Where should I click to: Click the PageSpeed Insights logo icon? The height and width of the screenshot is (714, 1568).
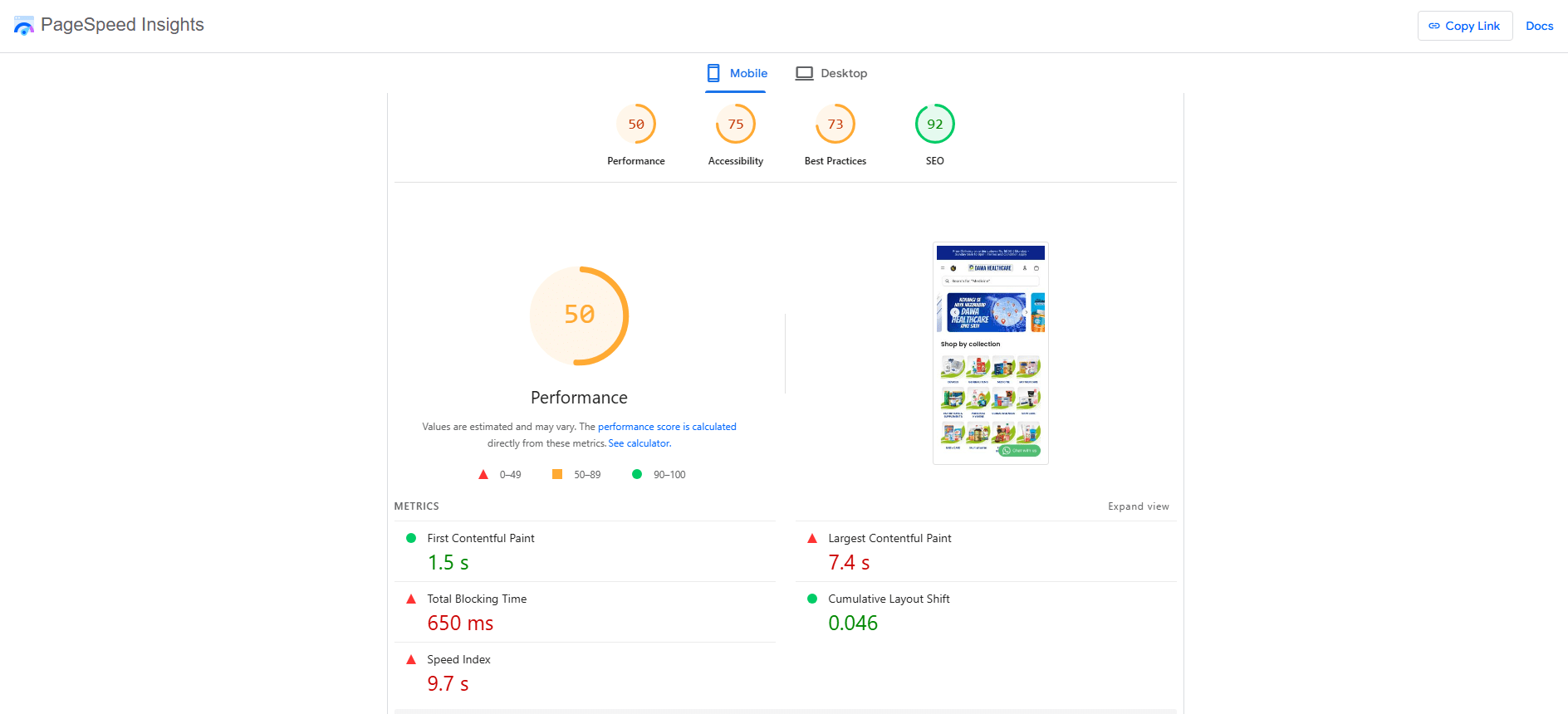pos(24,26)
